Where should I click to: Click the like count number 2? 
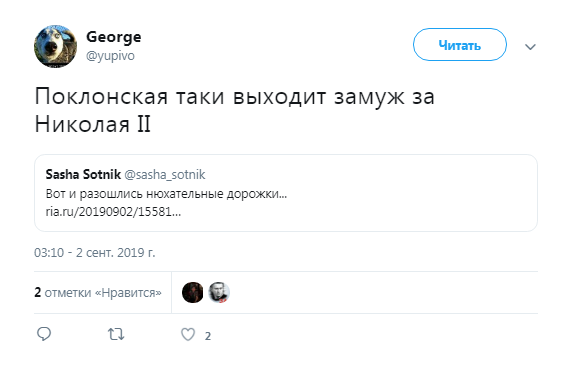208,336
